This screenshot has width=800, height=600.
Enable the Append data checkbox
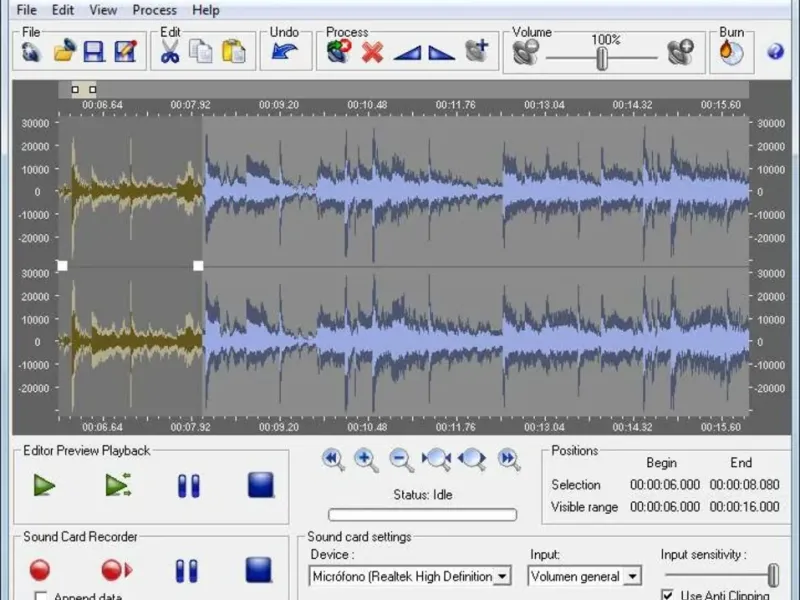coord(41,597)
